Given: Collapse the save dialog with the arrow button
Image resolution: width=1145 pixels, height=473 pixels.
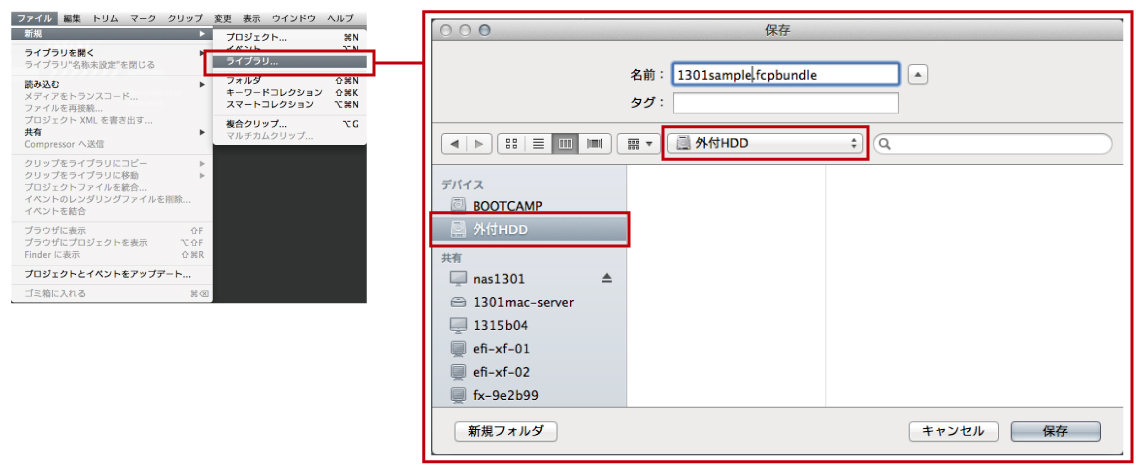Looking at the screenshot, I should click(918, 74).
